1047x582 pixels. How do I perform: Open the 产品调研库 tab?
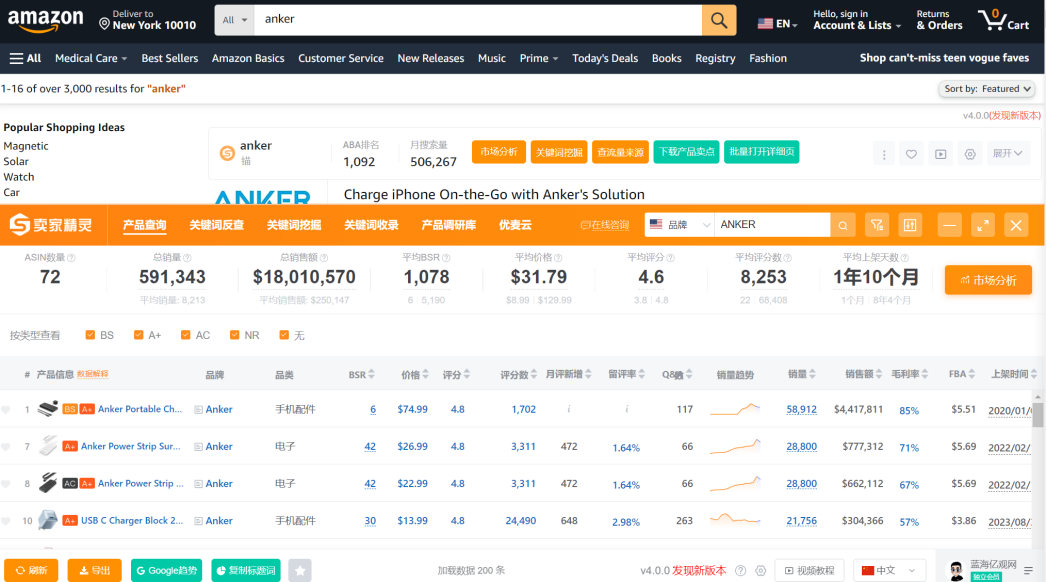click(448, 225)
